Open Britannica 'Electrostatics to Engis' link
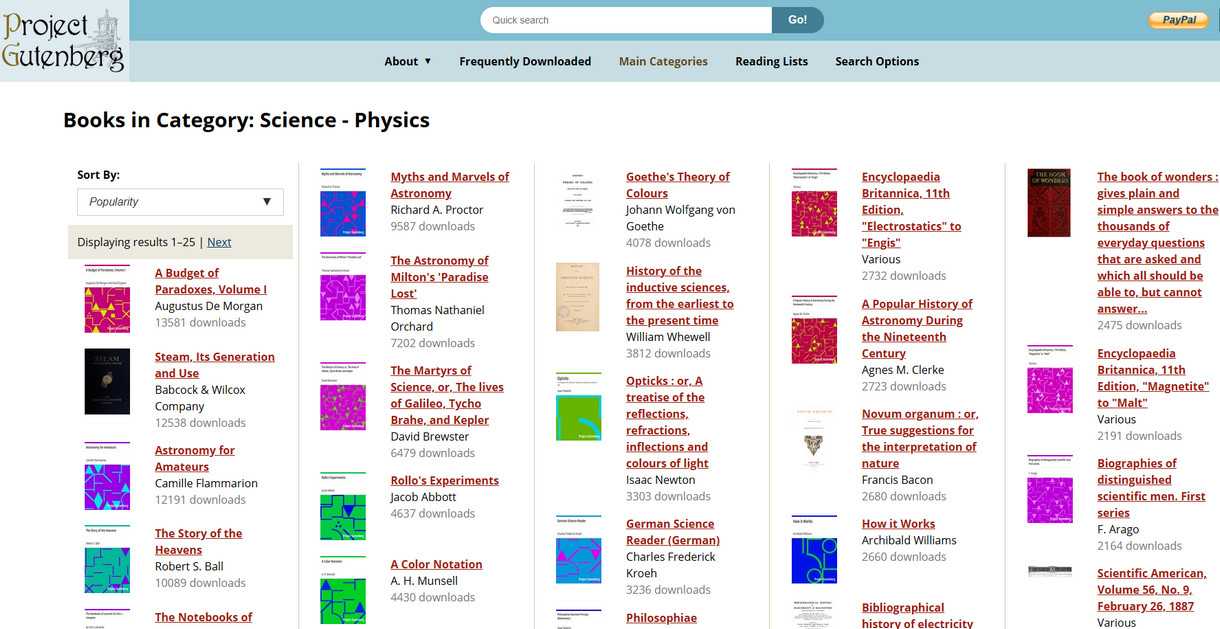The image size is (1220, 629). tap(911, 210)
